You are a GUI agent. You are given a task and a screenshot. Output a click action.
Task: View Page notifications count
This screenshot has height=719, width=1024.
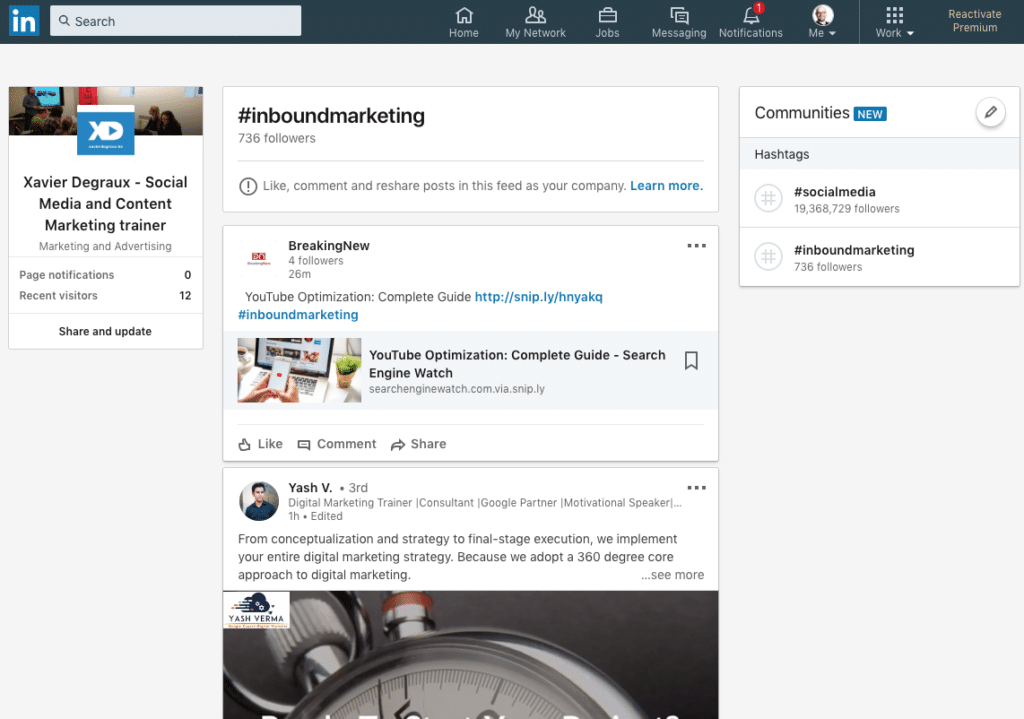click(x=105, y=275)
